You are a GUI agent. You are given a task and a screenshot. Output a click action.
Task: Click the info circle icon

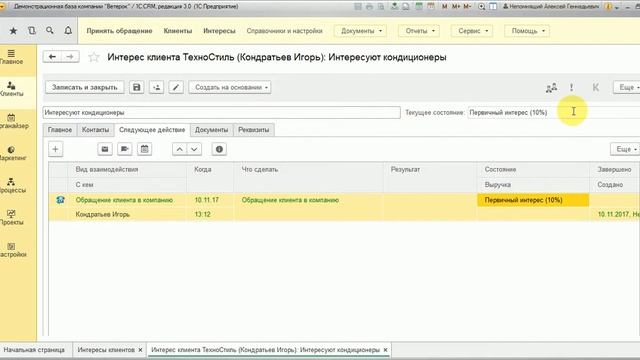click(x=219, y=149)
